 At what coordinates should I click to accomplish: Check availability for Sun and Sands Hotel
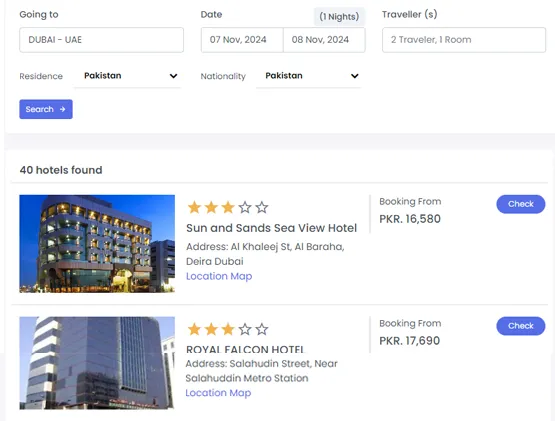[521, 204]
